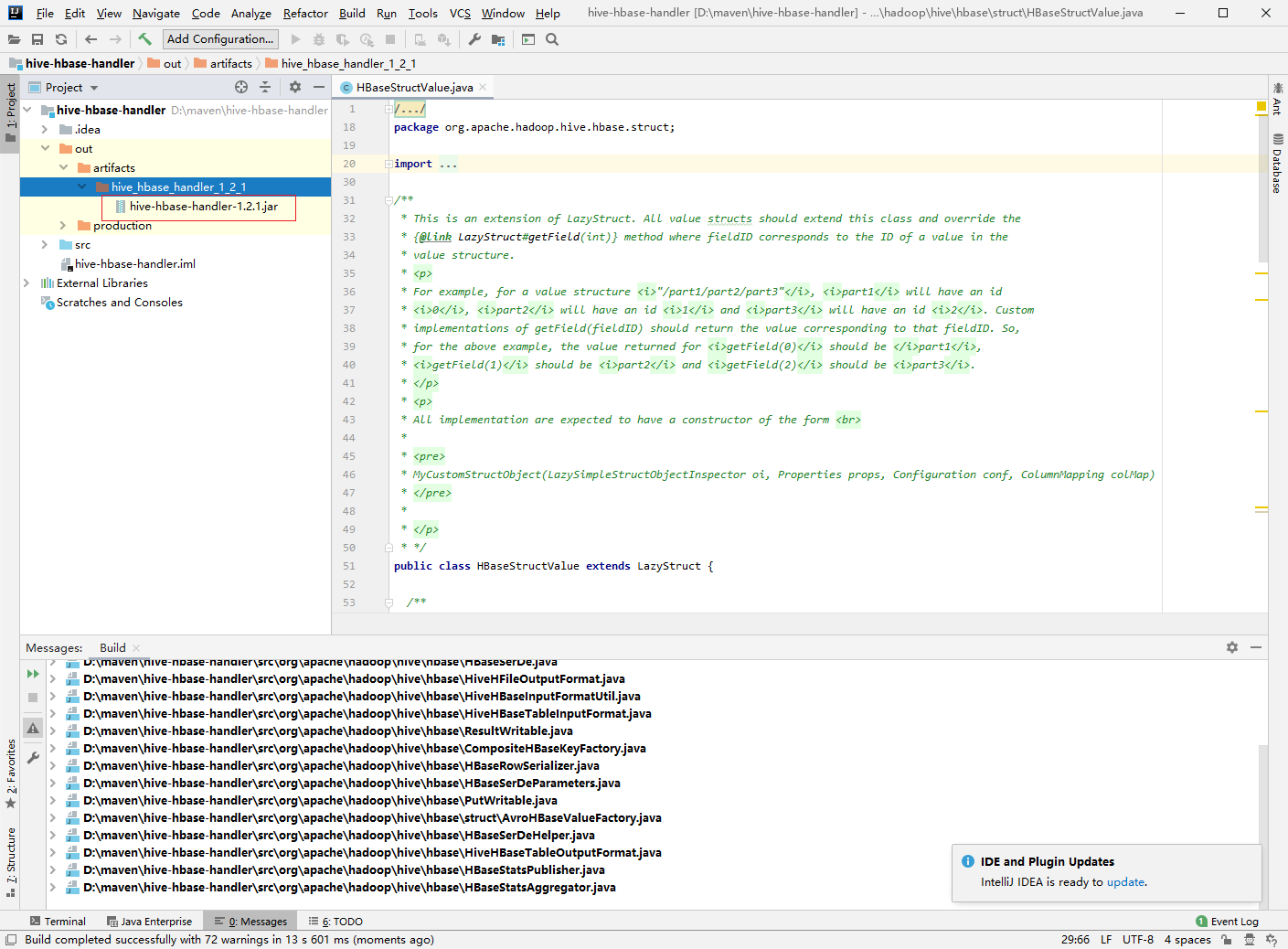Viewport: 1288px width, 949px height.
Task: Expand the production folder
Action: click(x=63, y=225)
